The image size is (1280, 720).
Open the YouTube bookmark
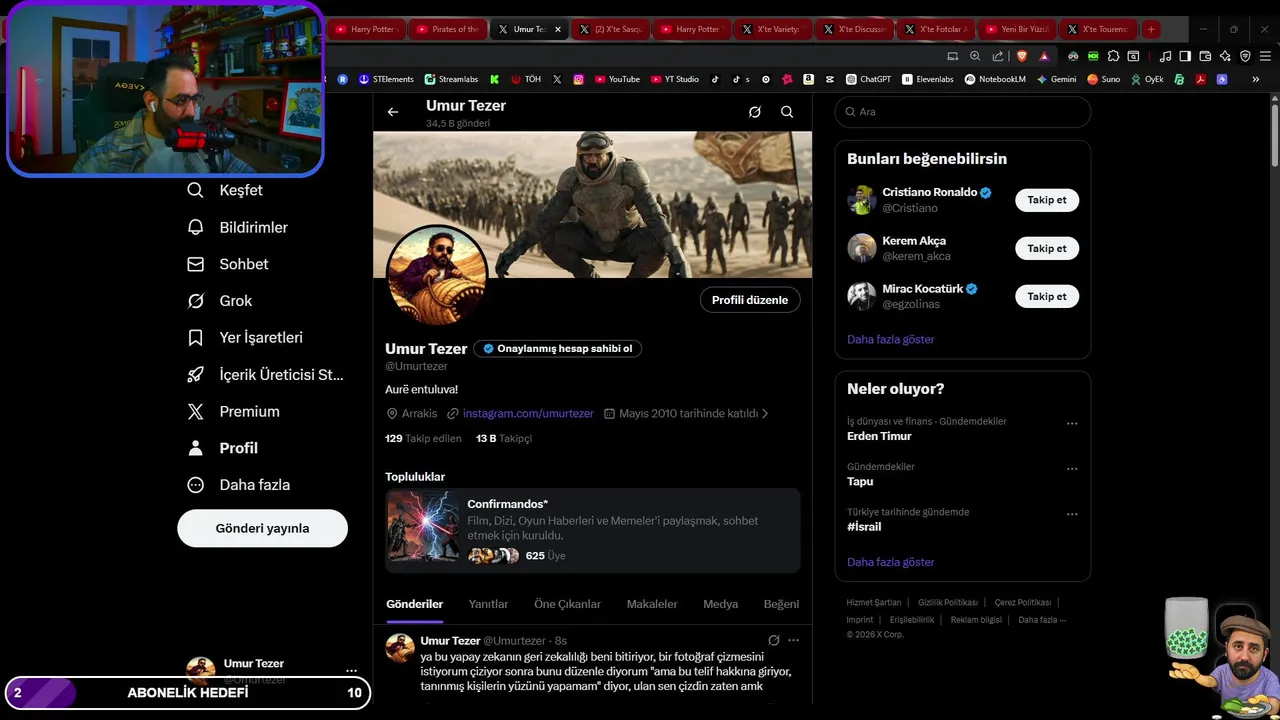(x=617, y=79)
